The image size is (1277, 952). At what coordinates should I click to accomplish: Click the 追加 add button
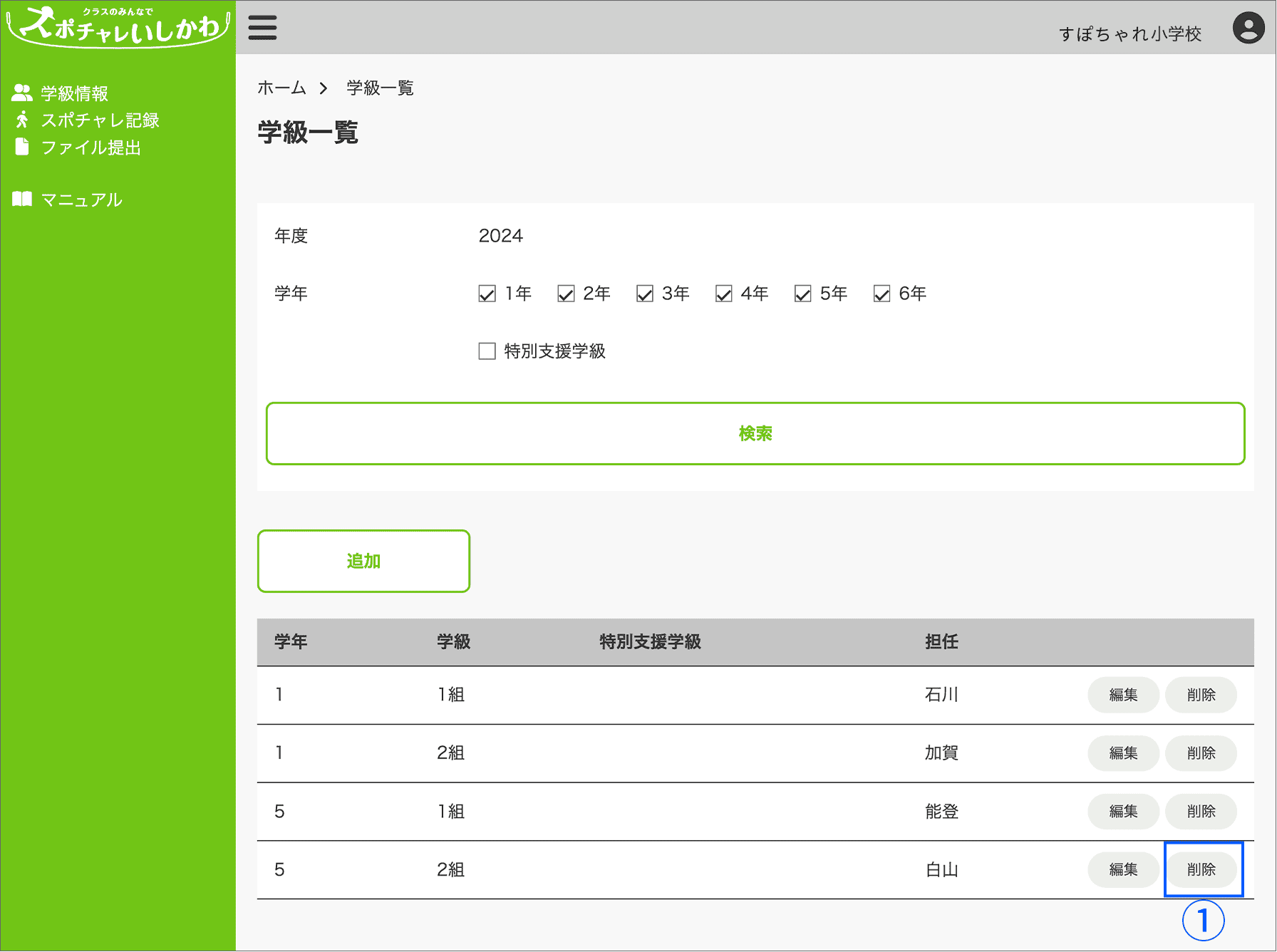point(363,561)
